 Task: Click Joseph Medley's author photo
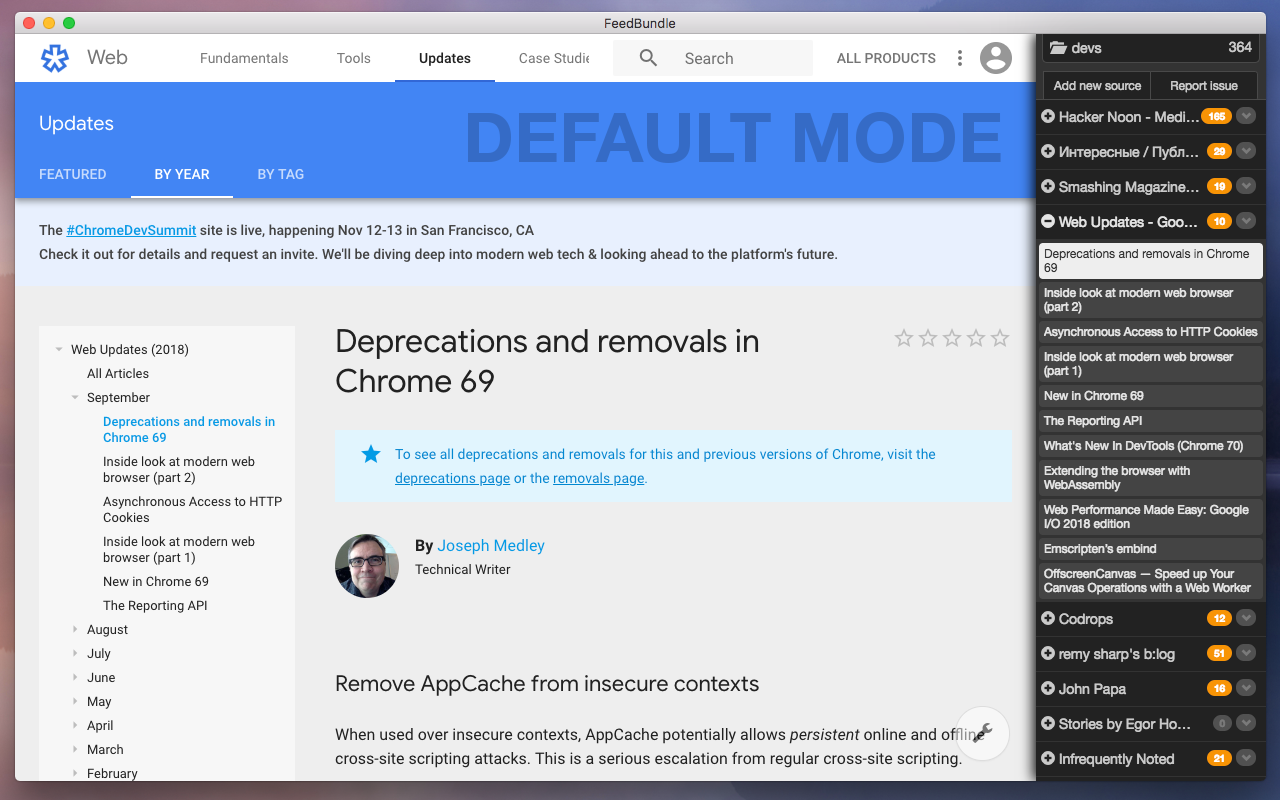click(x=367, y=566)
